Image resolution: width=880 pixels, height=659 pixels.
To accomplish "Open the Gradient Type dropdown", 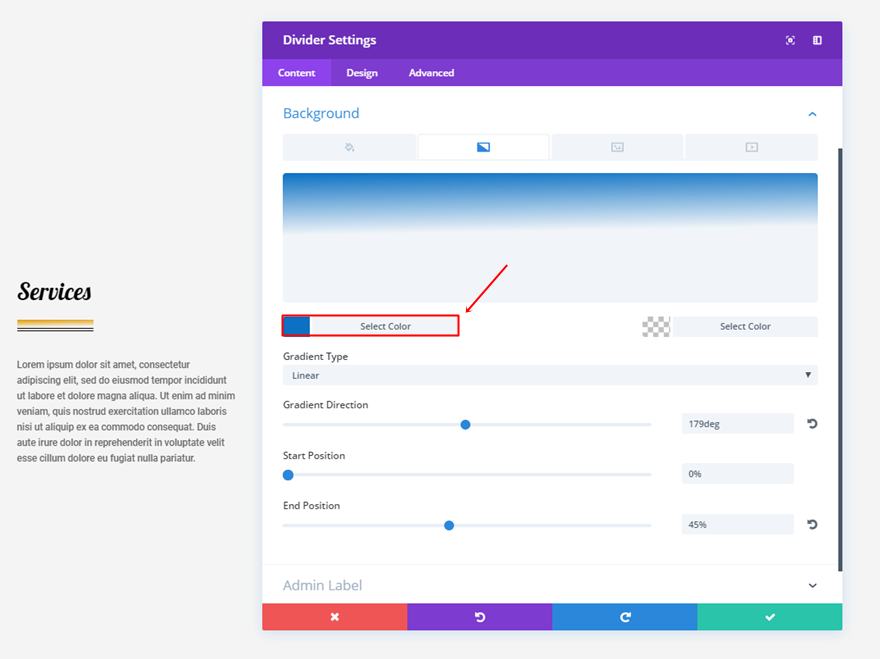I will [550, 375].
